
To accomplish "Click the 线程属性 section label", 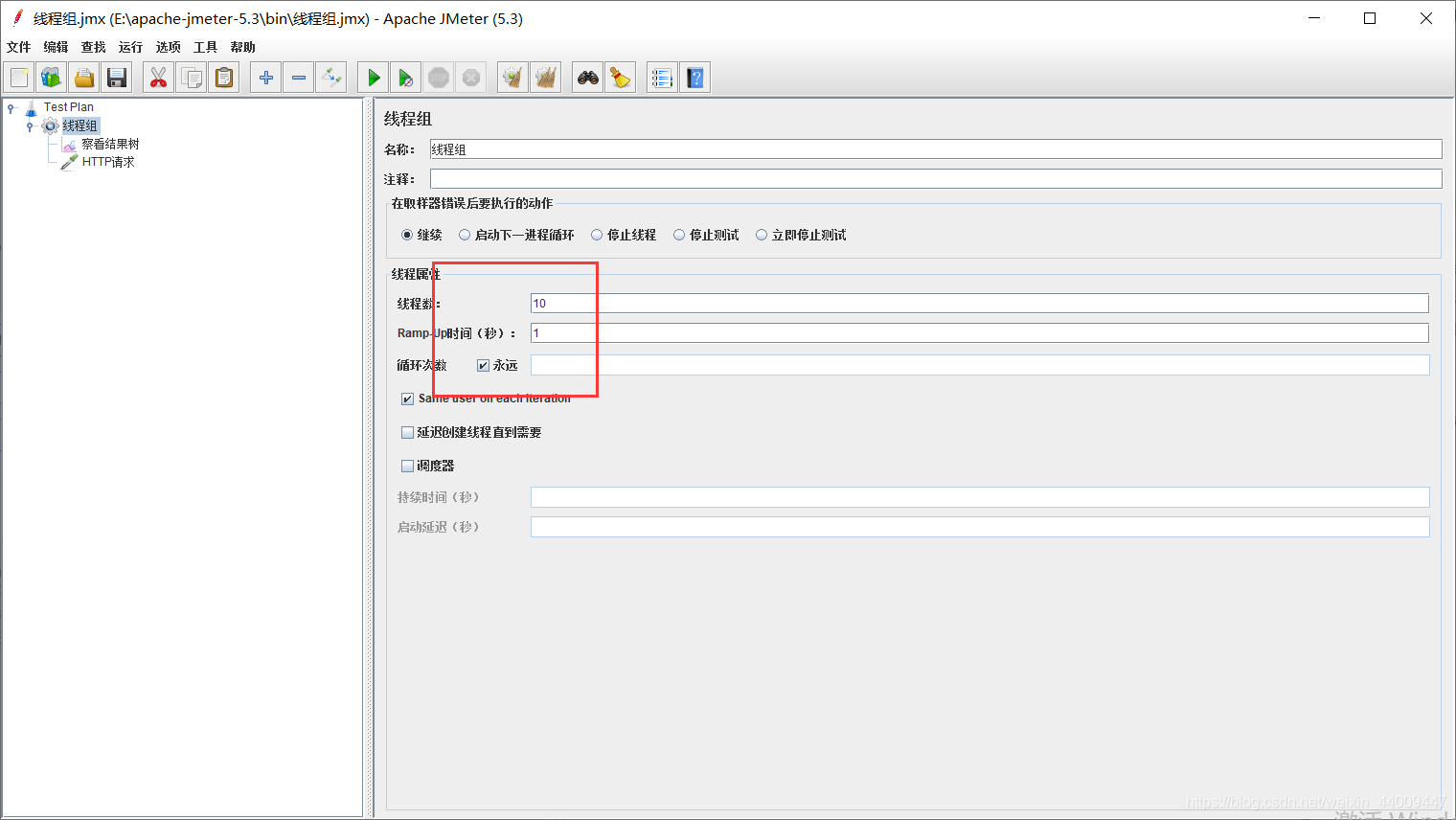I will [416, 274].
